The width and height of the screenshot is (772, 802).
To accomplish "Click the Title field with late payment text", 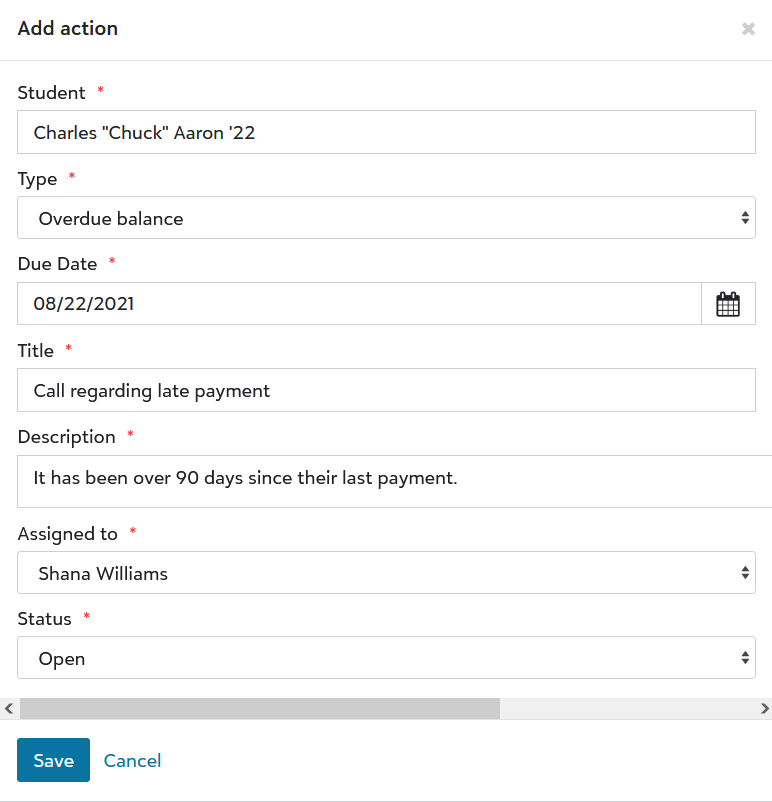I will pos(386,390).
